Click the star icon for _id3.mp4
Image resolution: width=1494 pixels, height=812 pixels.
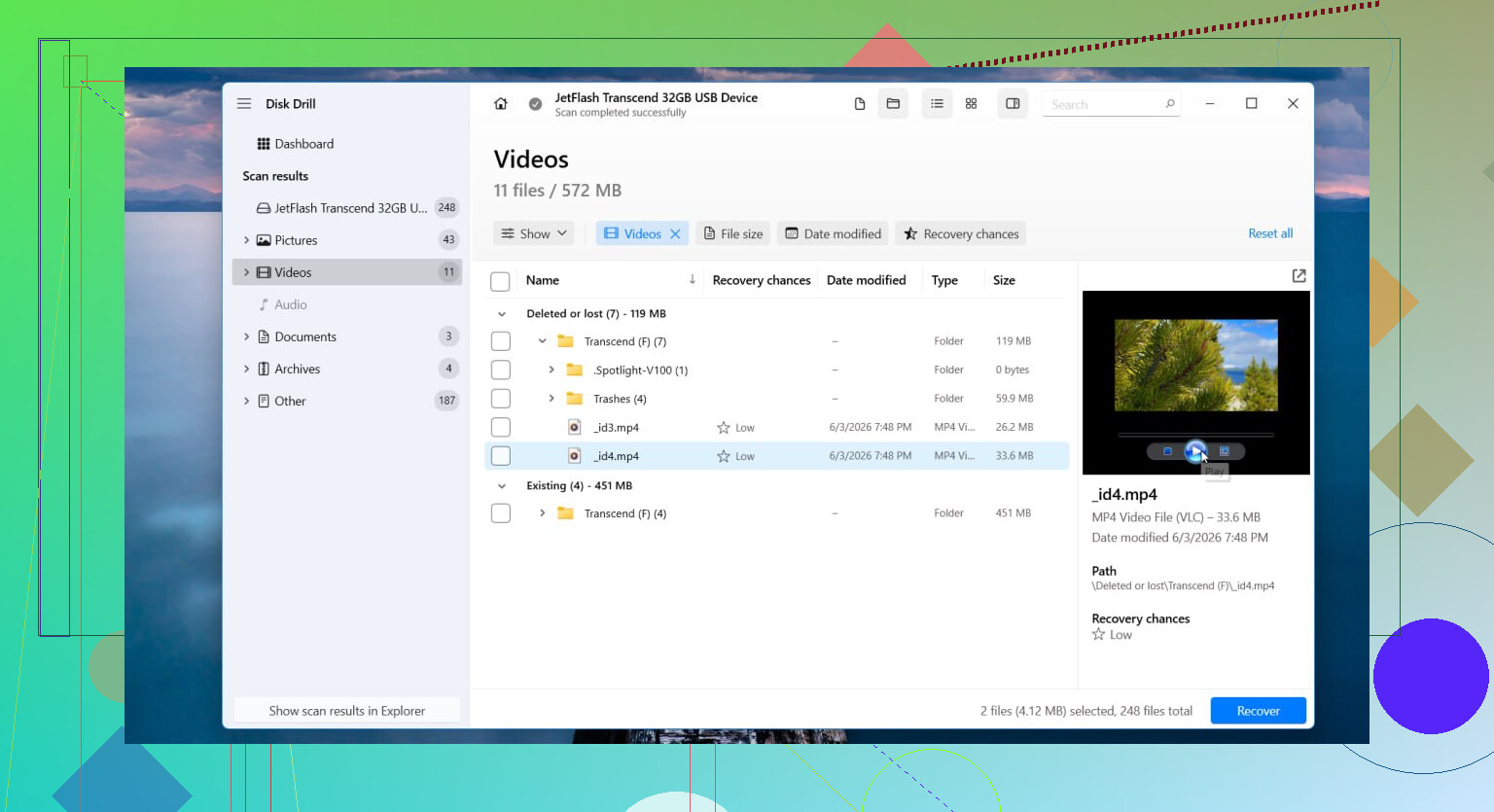pos(724,428)
